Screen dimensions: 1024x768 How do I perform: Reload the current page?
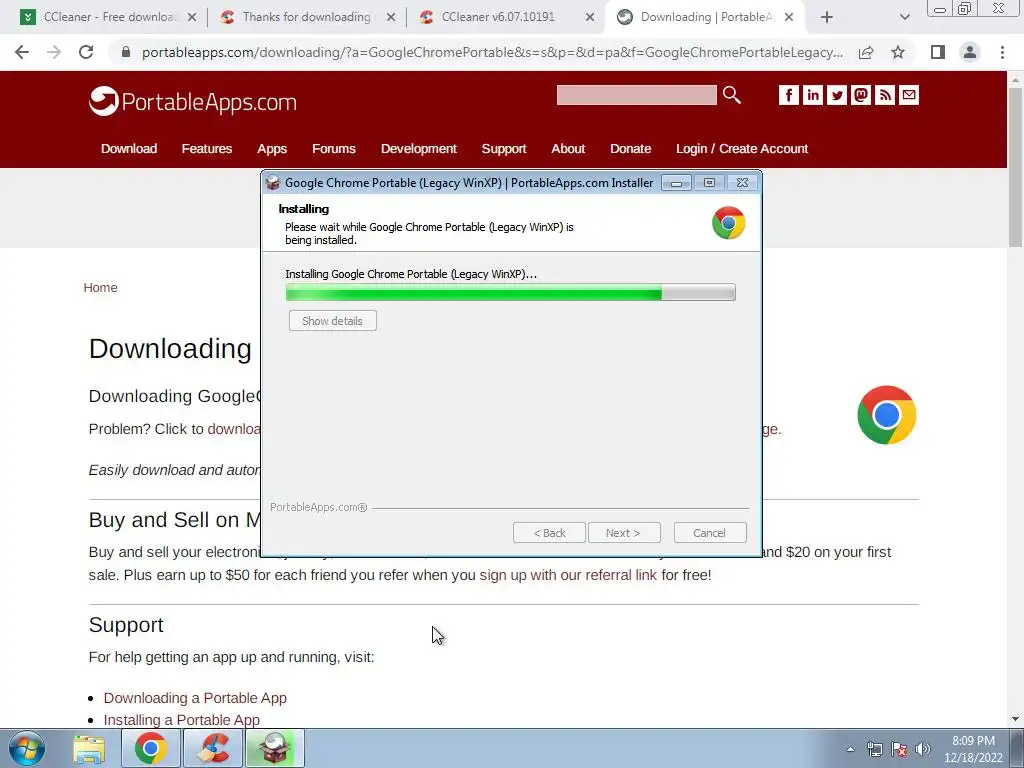coord(86,52)
